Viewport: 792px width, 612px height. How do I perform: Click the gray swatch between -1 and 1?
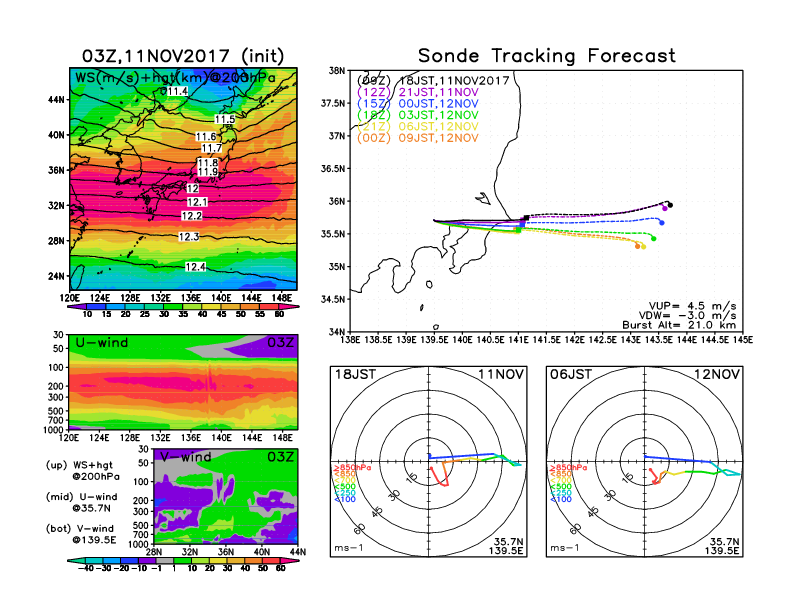[x=165, y=560]
